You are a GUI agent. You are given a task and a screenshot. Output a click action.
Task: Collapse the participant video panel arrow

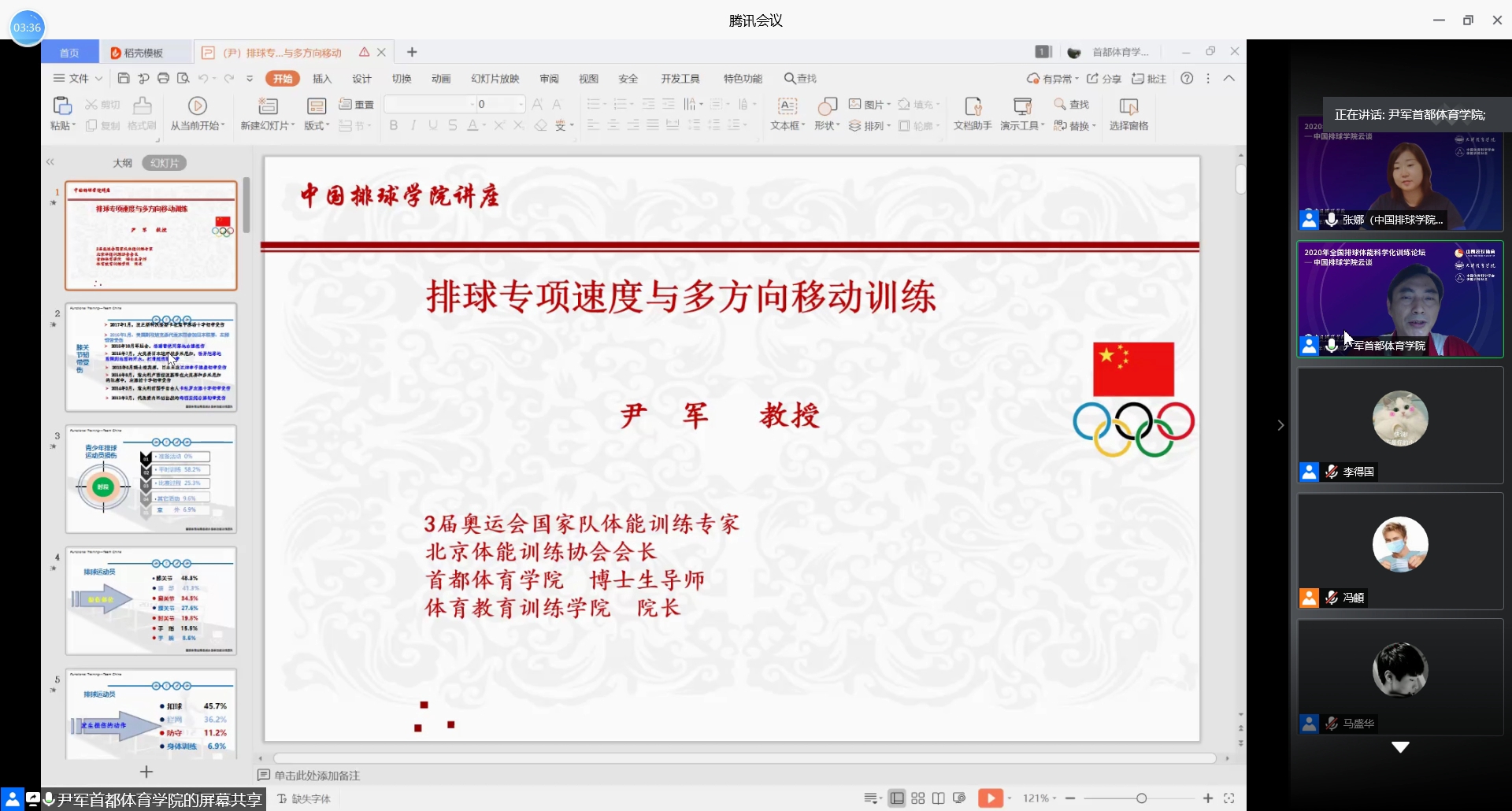coord(1280,425)
